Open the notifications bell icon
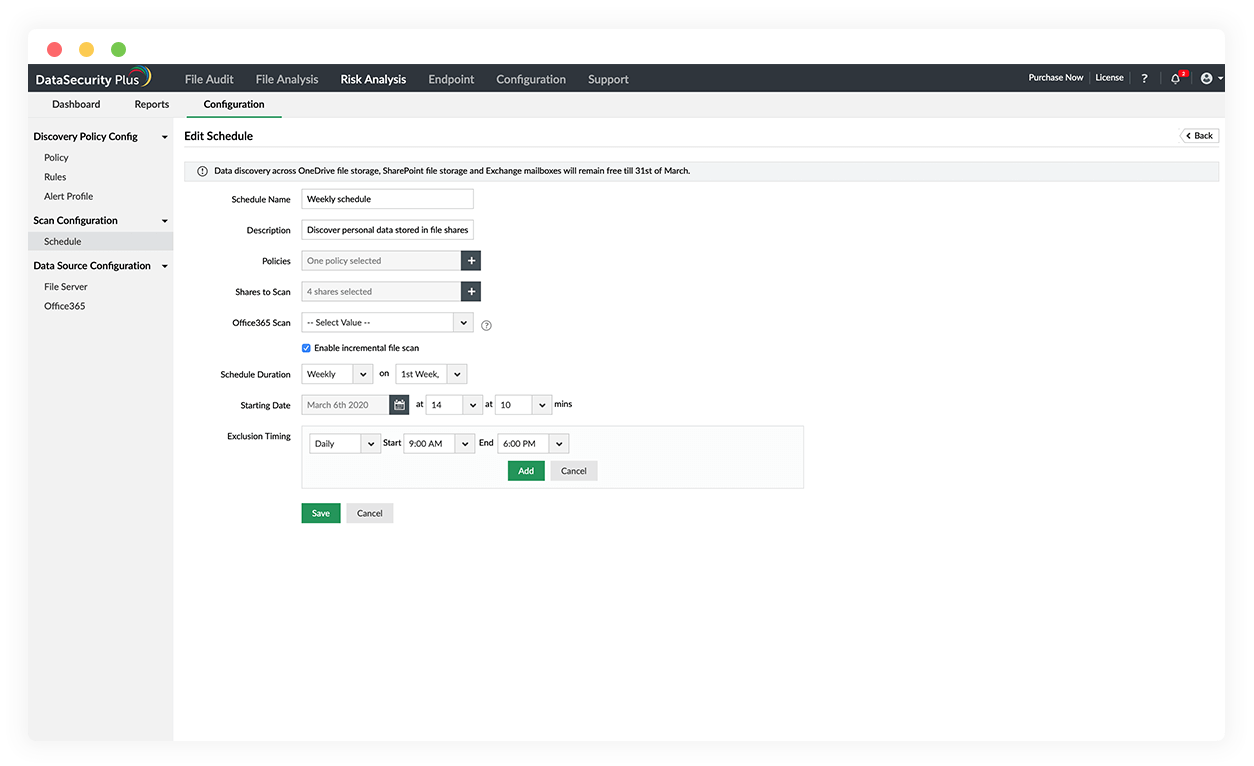 (1176, 78)
